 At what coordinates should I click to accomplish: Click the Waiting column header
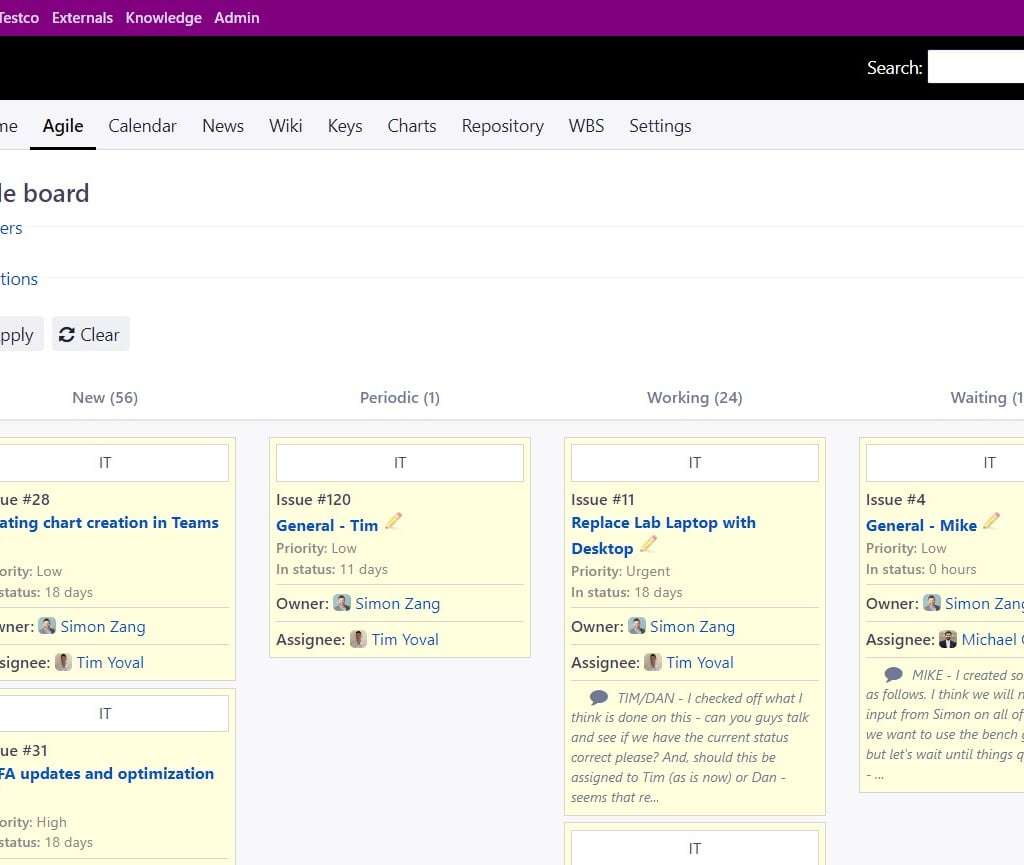tap(987, 398)
